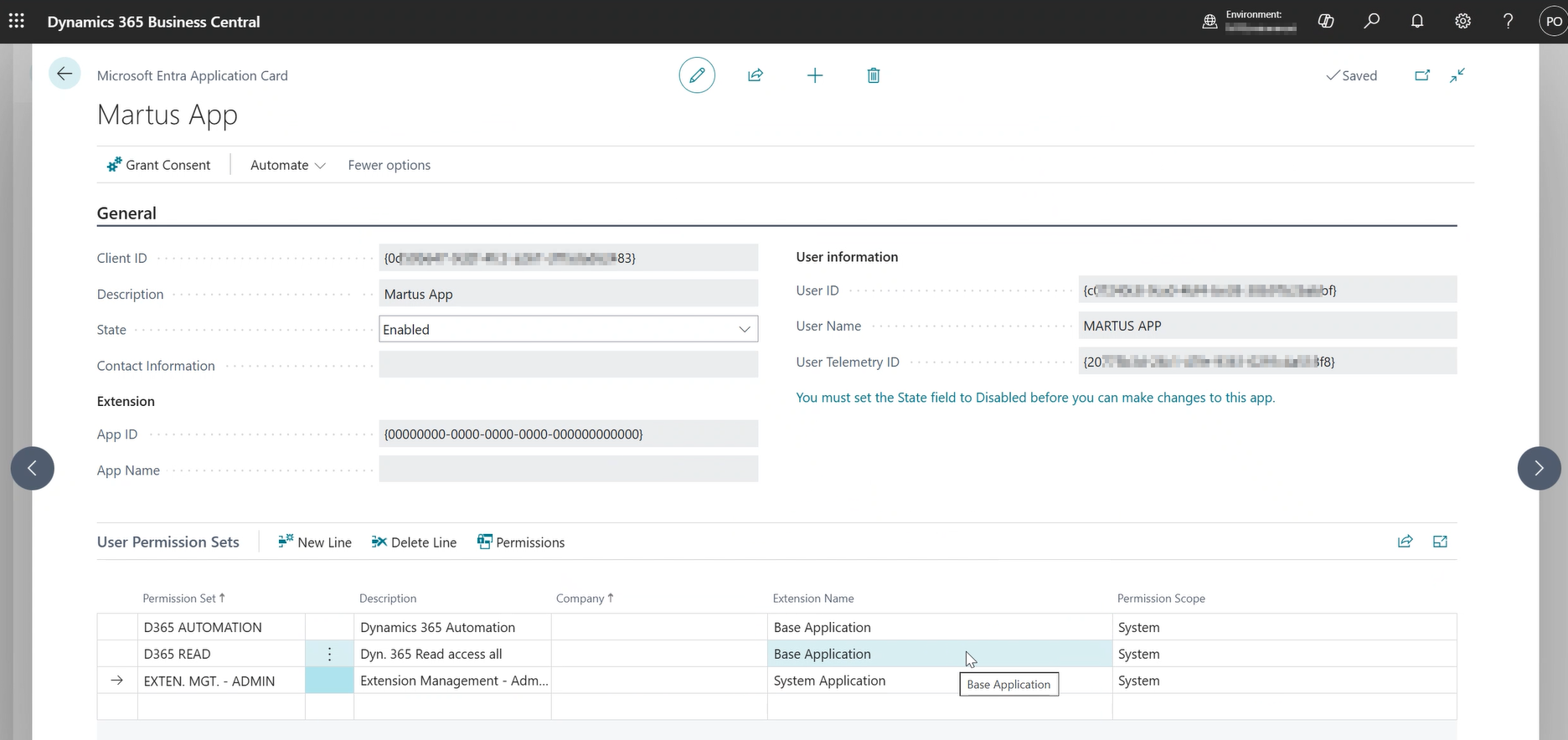
Task: Click the Client ID field
Action: coord(569,258)
